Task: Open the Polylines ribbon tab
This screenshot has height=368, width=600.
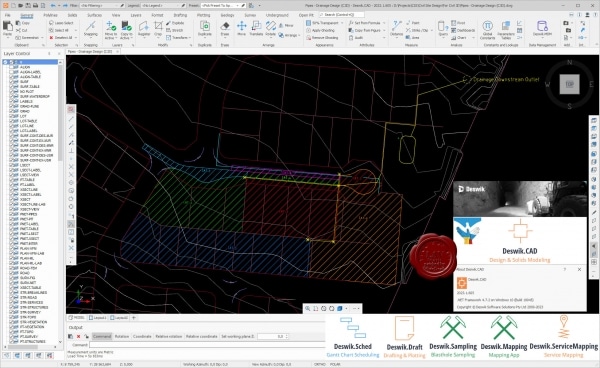Action: pos(50,15)
